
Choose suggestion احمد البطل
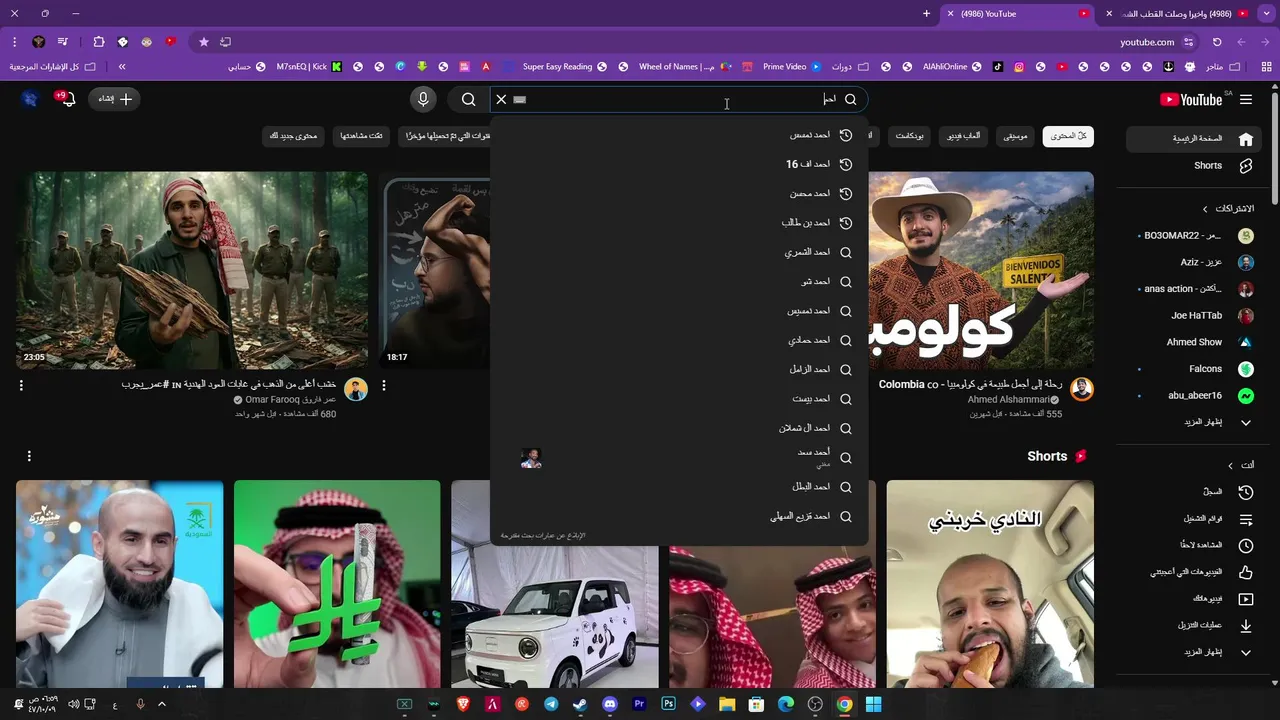click(680, 487)
